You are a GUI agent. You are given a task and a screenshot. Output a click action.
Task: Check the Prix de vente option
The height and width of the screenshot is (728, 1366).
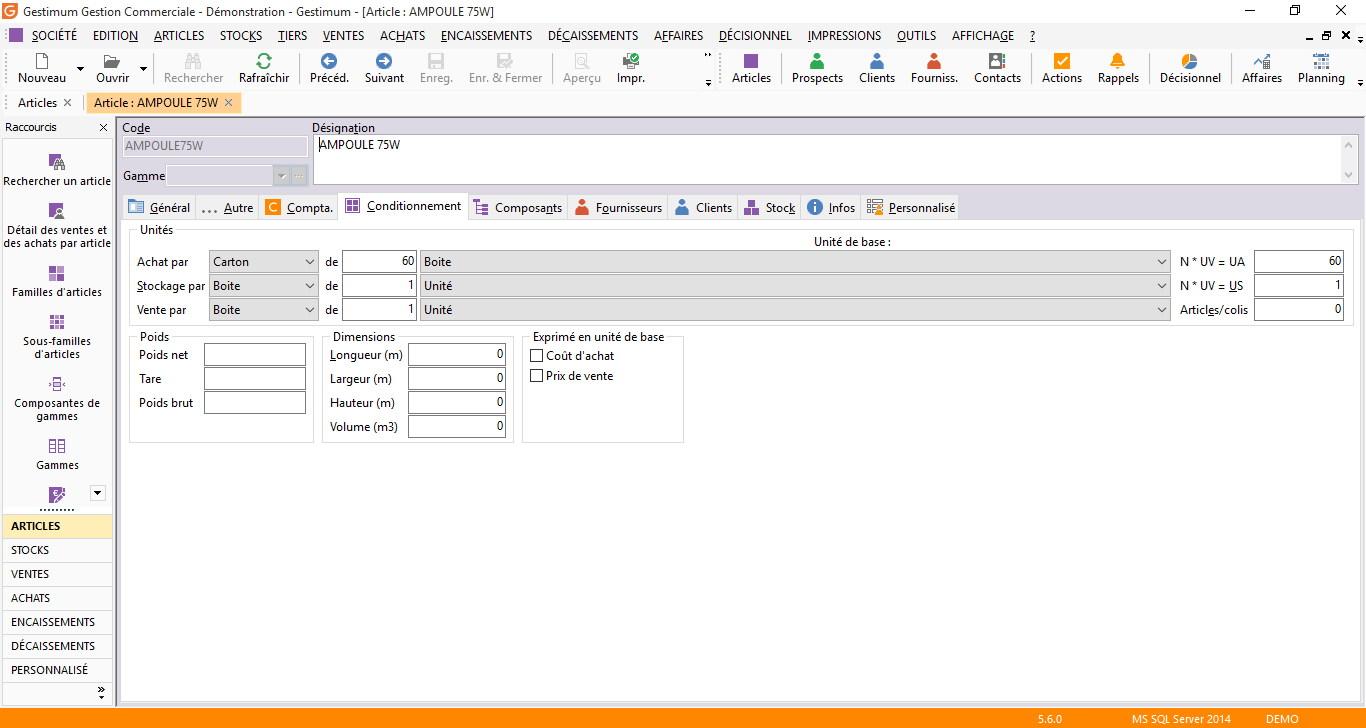pos(537,375)
